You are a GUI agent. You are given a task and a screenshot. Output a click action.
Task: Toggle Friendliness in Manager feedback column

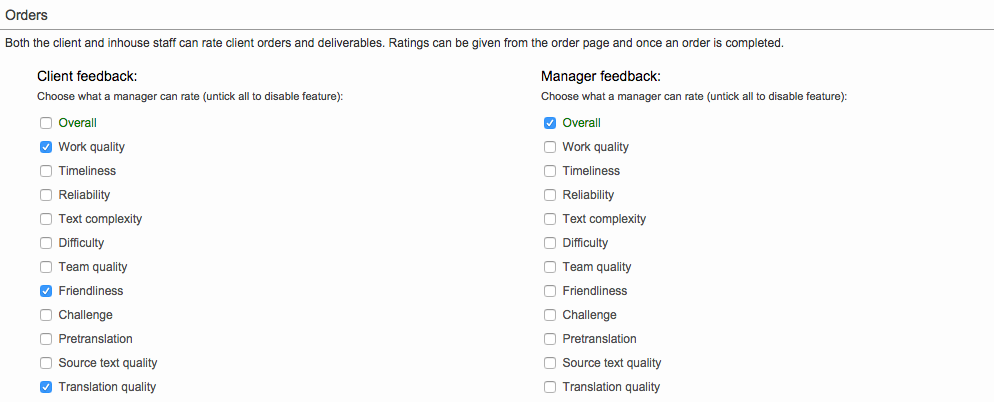tap(550, 291)
